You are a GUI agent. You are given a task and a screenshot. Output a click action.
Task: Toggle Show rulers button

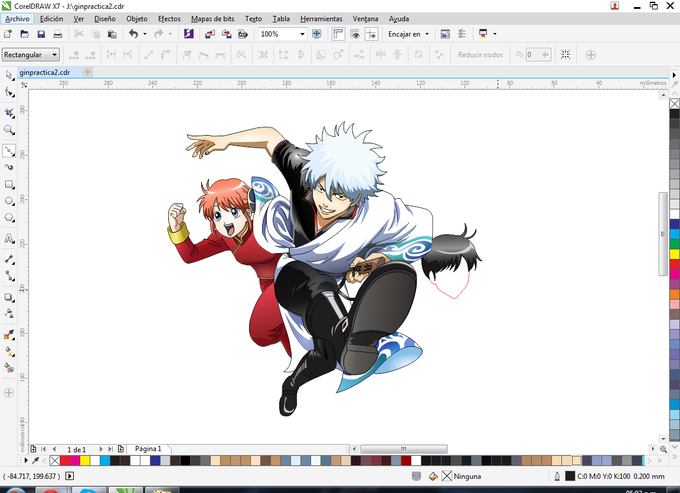click(x=338, y=34)
